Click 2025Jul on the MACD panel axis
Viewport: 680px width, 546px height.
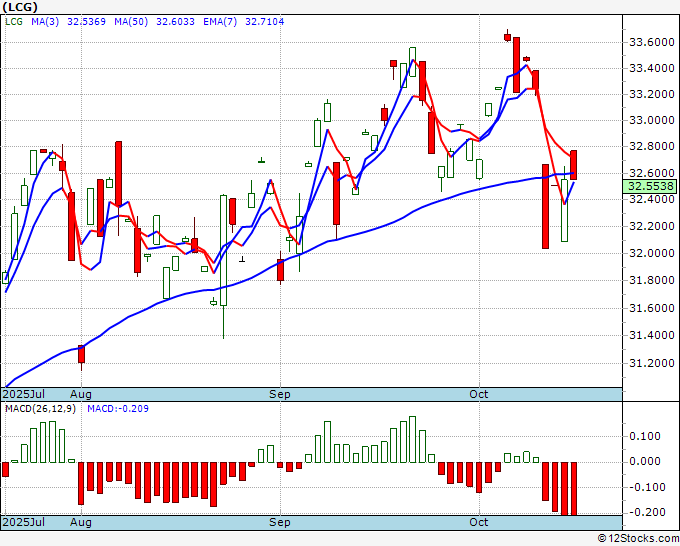click(23, 522)
